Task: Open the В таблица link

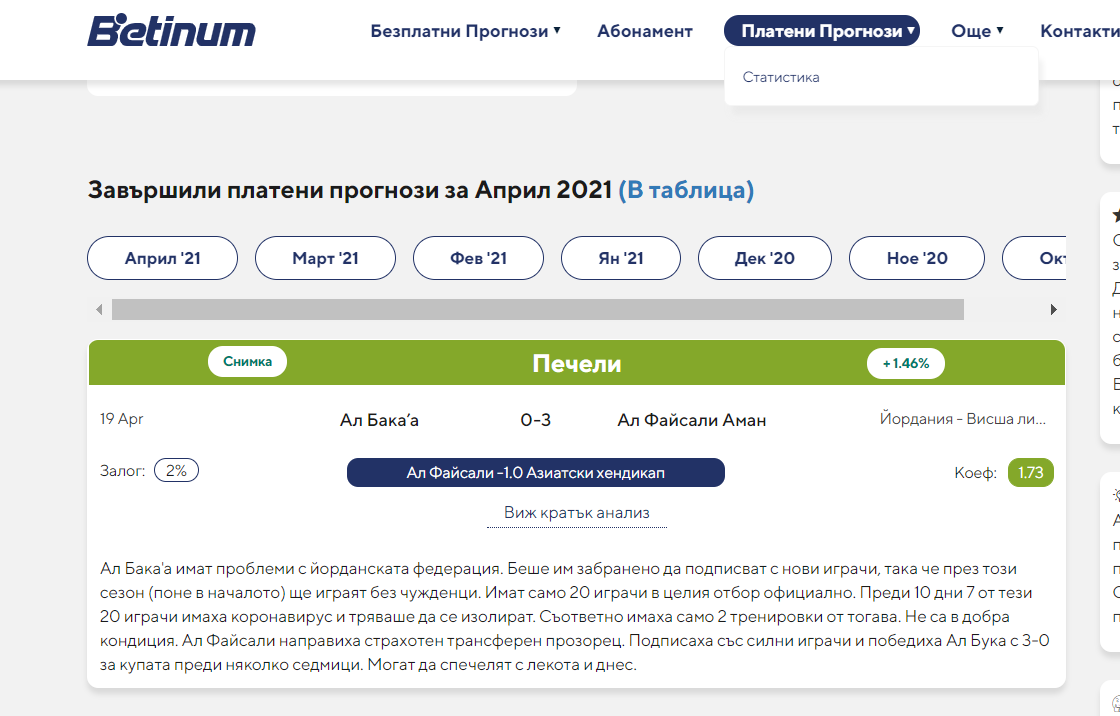Action: (x=686, y=190)
